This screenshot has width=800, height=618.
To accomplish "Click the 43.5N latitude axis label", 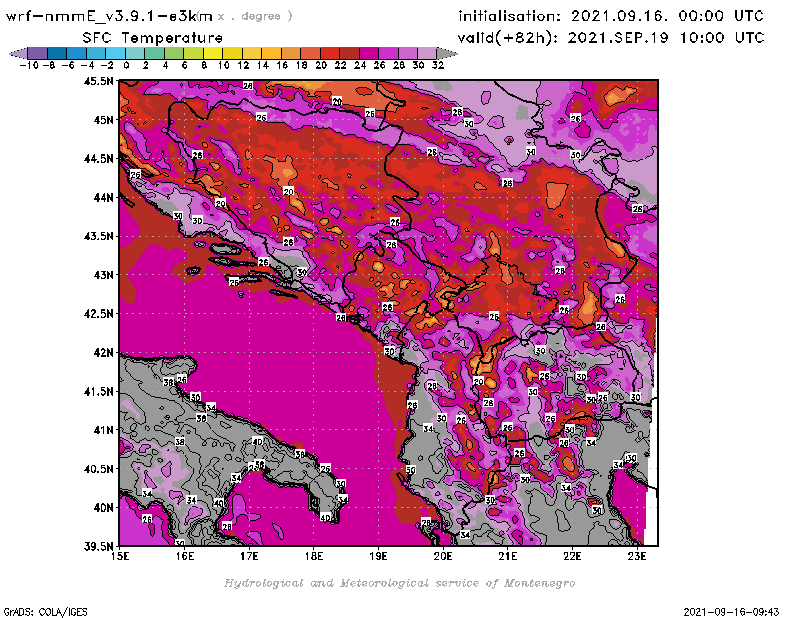I will (98, 236).
